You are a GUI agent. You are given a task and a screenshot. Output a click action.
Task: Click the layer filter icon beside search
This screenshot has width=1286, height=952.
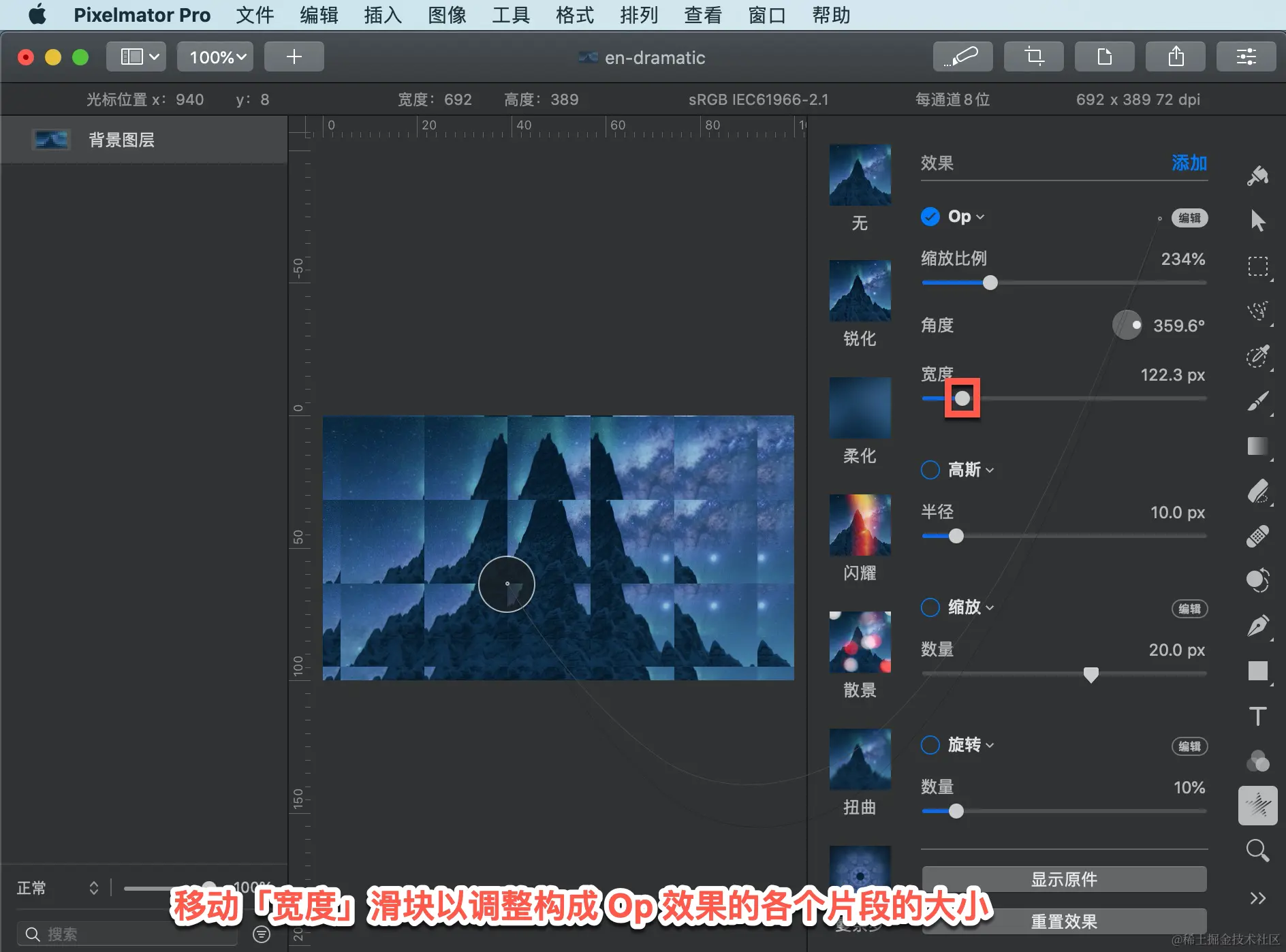point(262,934)
